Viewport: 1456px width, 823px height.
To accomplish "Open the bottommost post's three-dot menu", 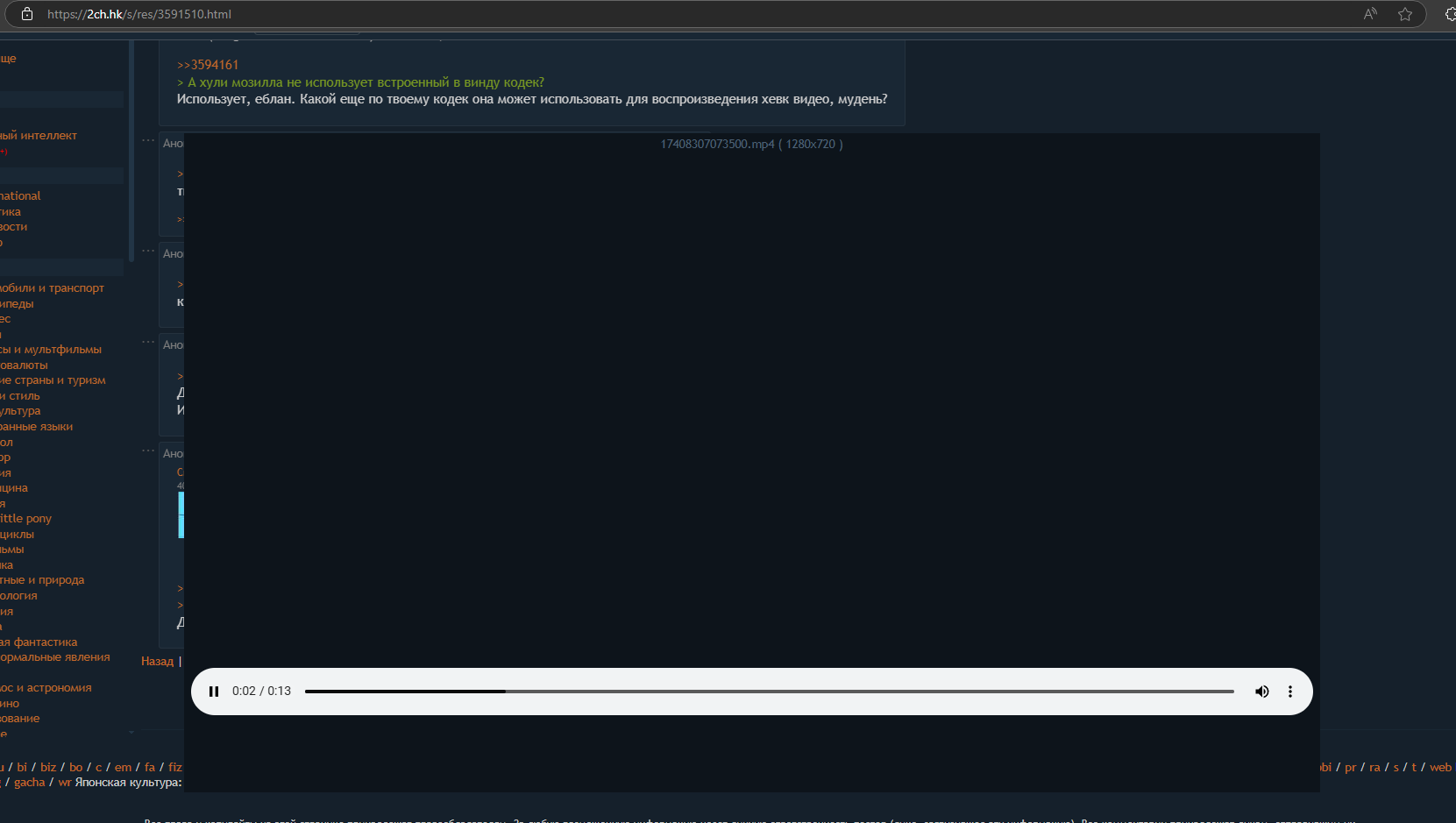I will pos(148,451).
